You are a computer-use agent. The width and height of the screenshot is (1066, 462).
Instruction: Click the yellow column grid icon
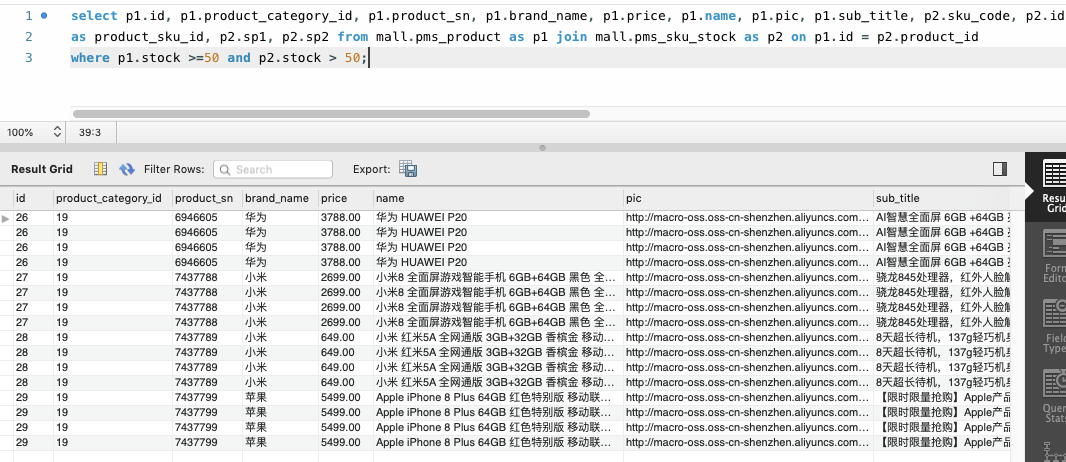[x=101, y=169]
